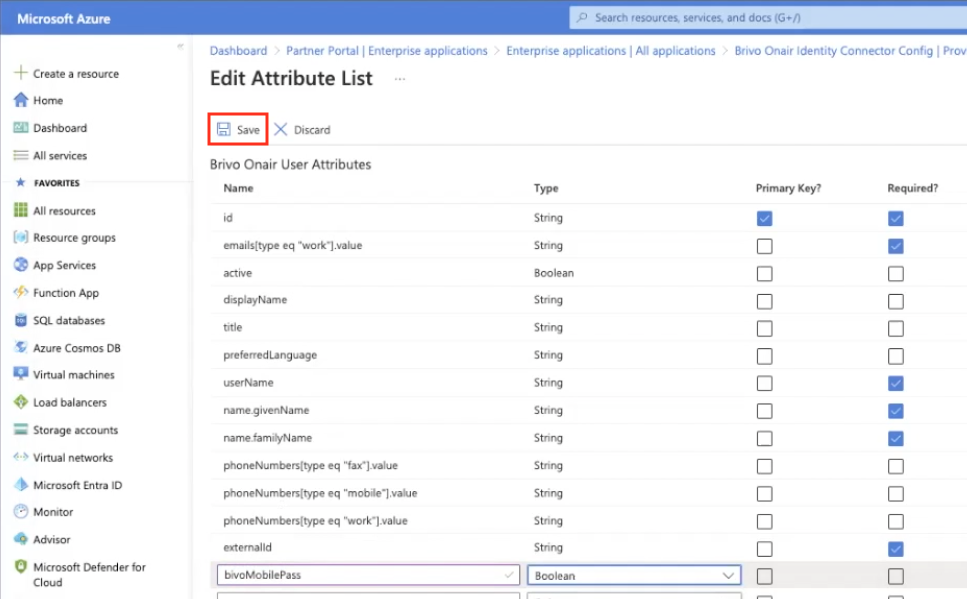Click the Name column header
Screen dimensions: 967x599
(238, 188)
